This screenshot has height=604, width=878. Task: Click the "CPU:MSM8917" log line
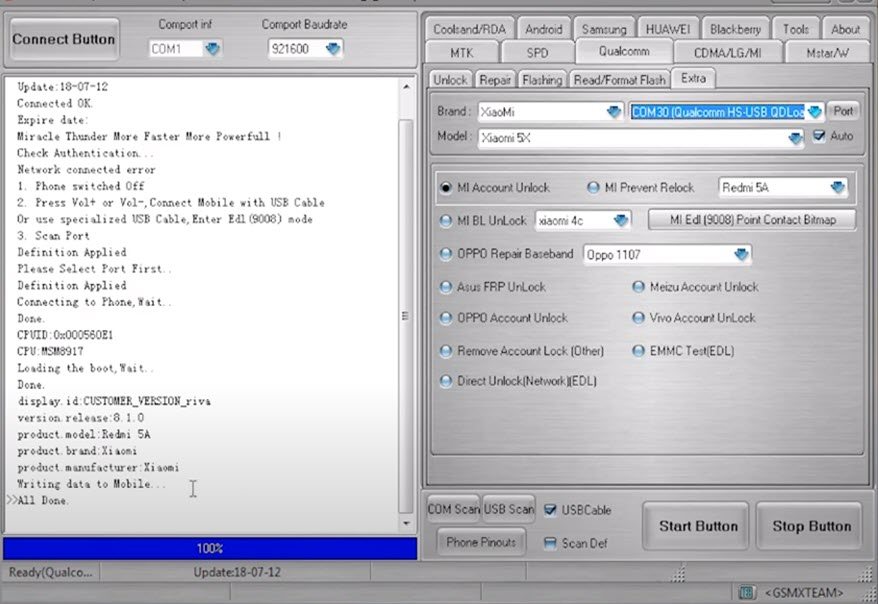pos(50,352)
